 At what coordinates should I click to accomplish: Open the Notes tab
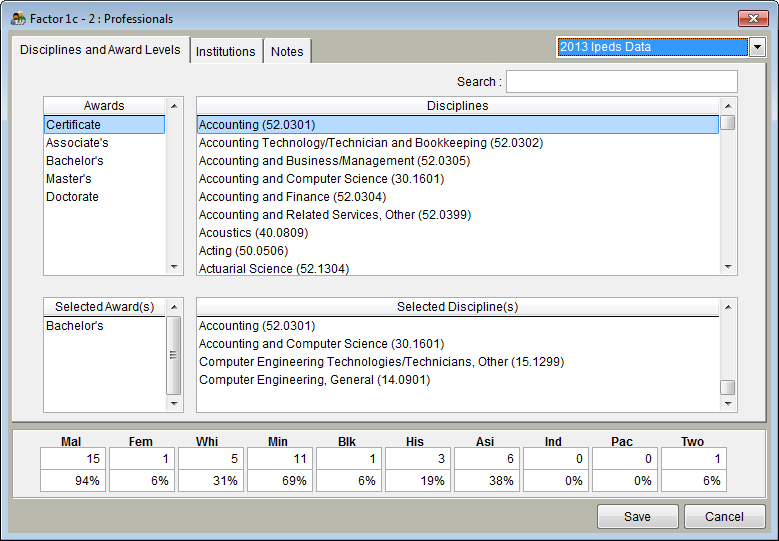pyautogui.click(x=287, y=51)
